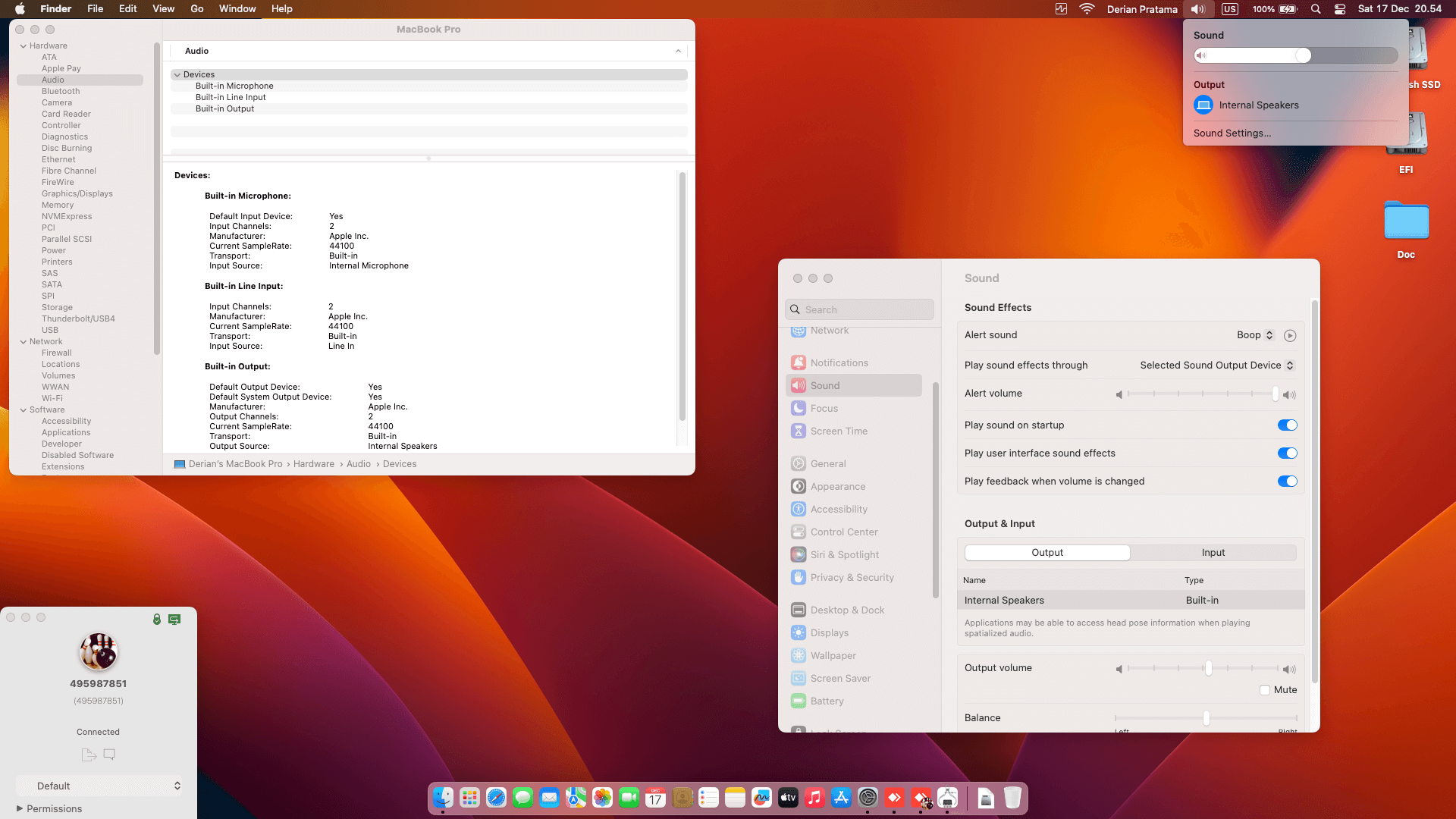Open the Alert sound dropdown showing Boop
This screenshot has width=1456, height=819.
click(x=1255, y=335)
